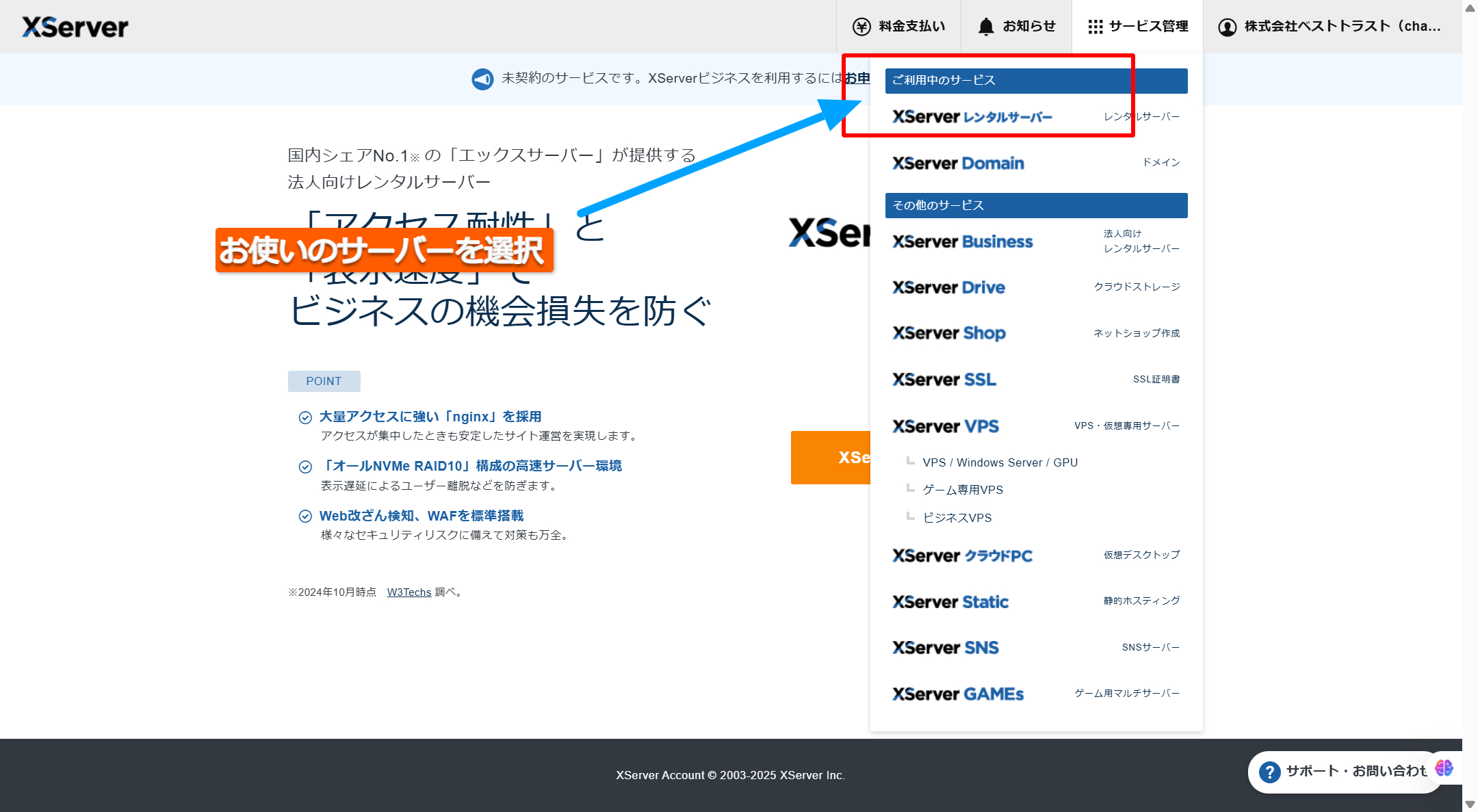Click the blue megaphone announcement icon

tap(482, 79)
